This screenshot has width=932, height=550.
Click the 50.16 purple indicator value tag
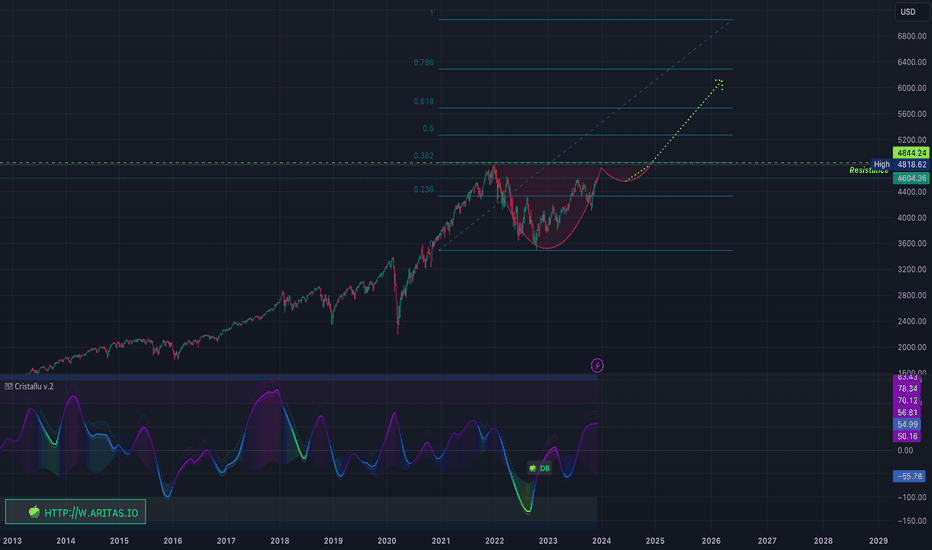907,436
